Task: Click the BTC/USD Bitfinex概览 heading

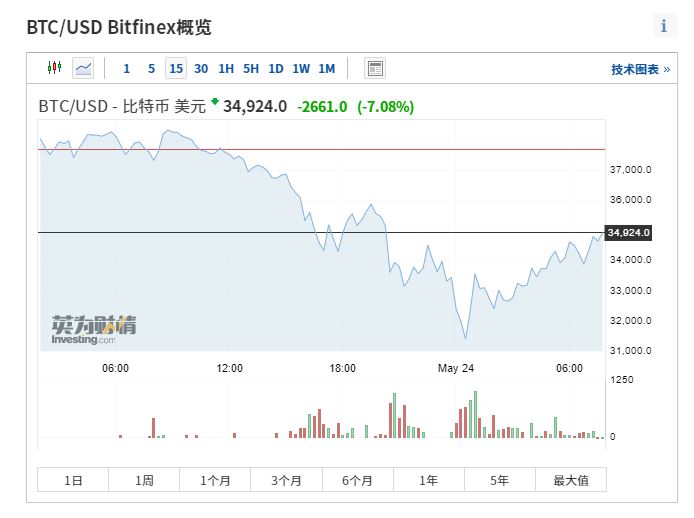Action: (x=119, y=27)
